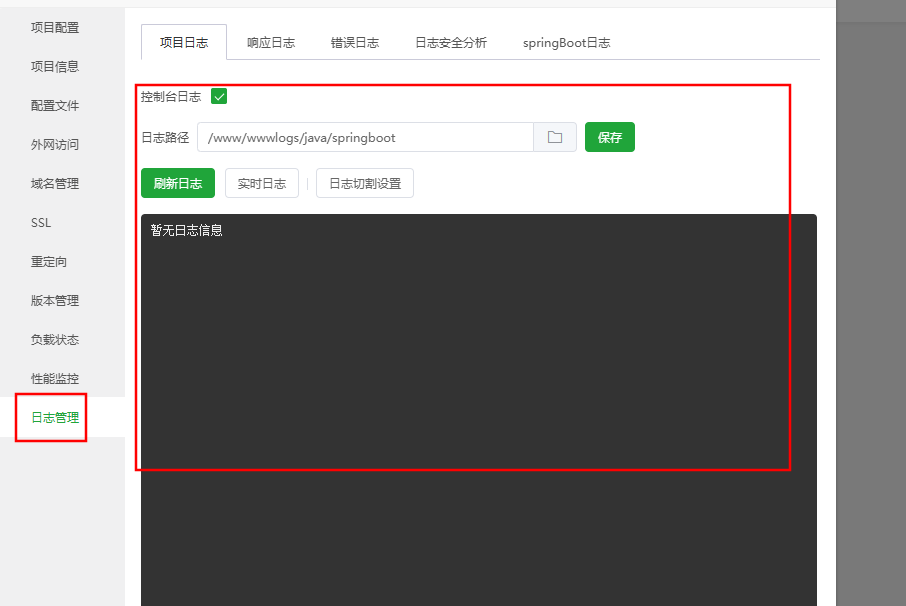Go to 版本管理 in the sidebar
906x606 pixels.
tap(55, 300)
